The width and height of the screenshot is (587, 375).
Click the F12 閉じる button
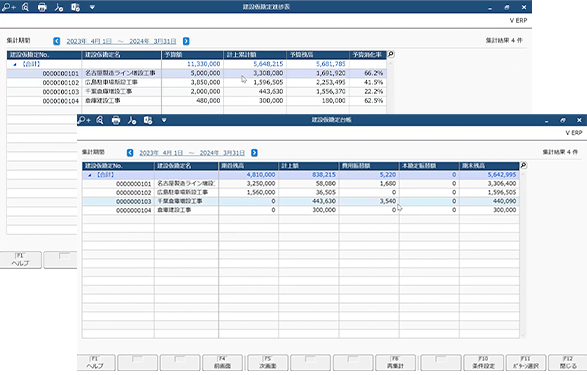[568, 363]
